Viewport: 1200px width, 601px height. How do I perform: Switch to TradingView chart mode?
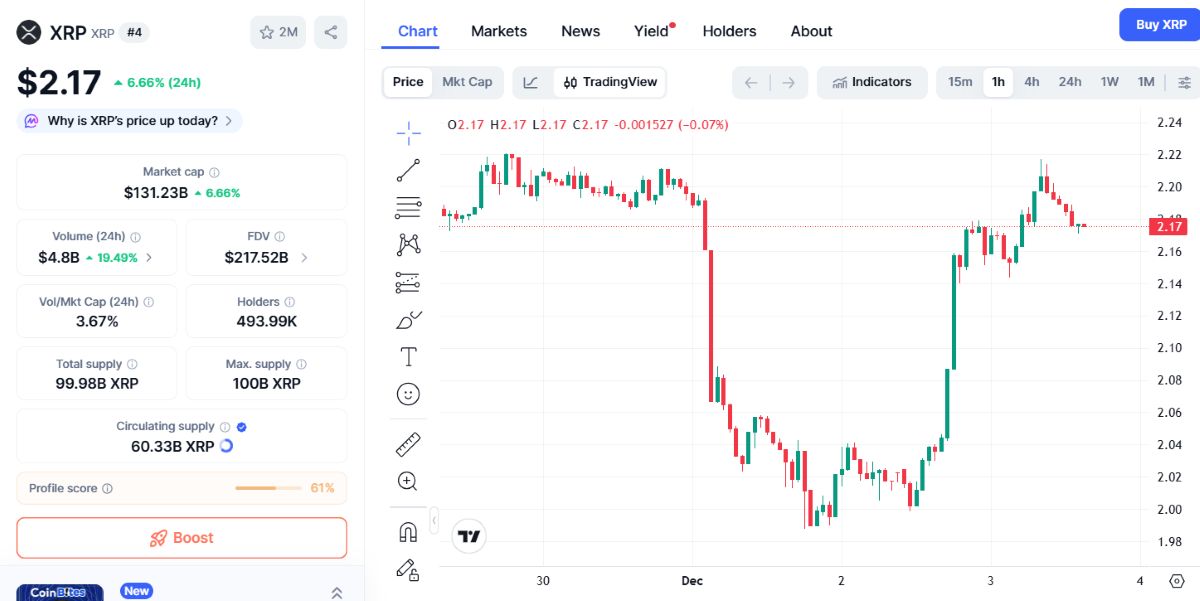tap(610, 82)
